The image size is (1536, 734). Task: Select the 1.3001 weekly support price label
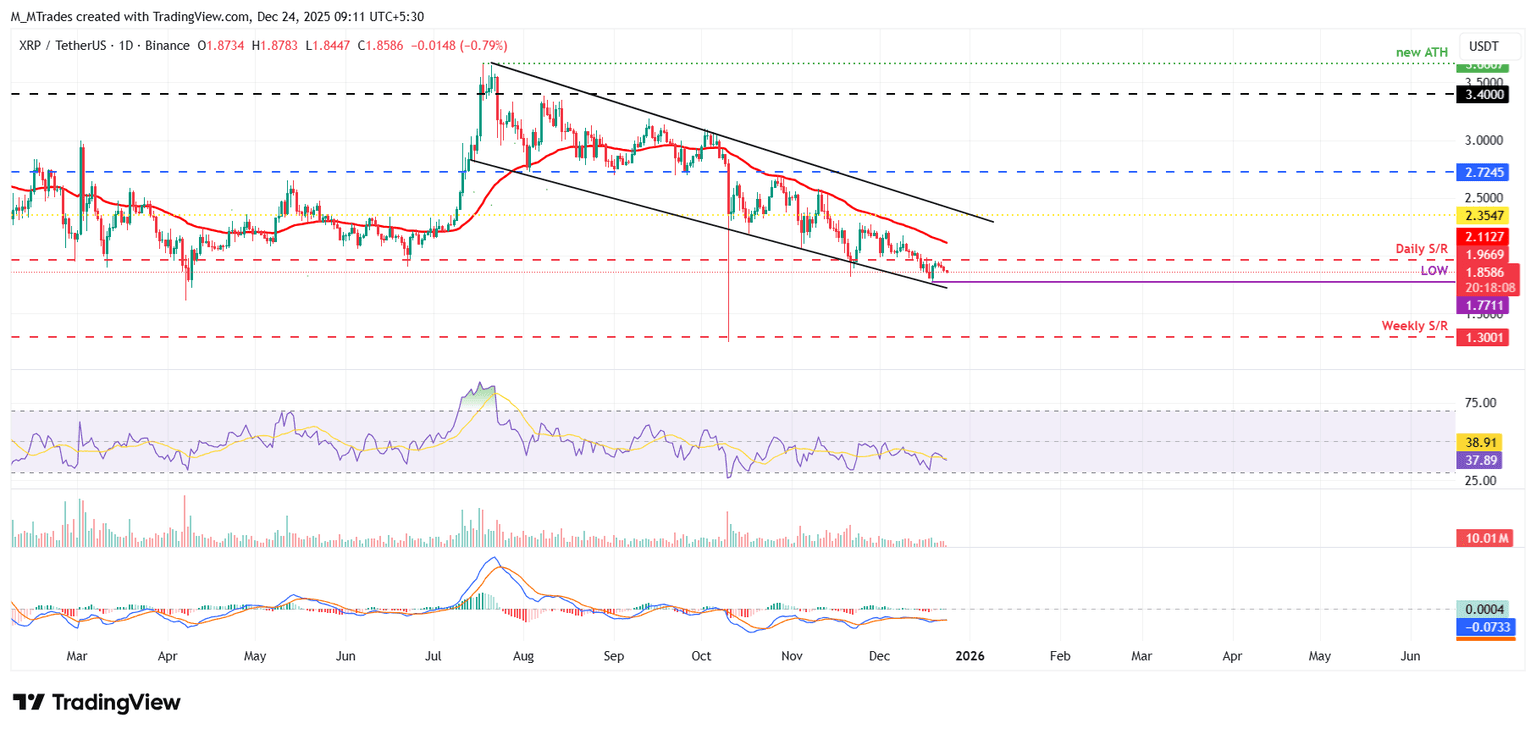click(1482, 338)
